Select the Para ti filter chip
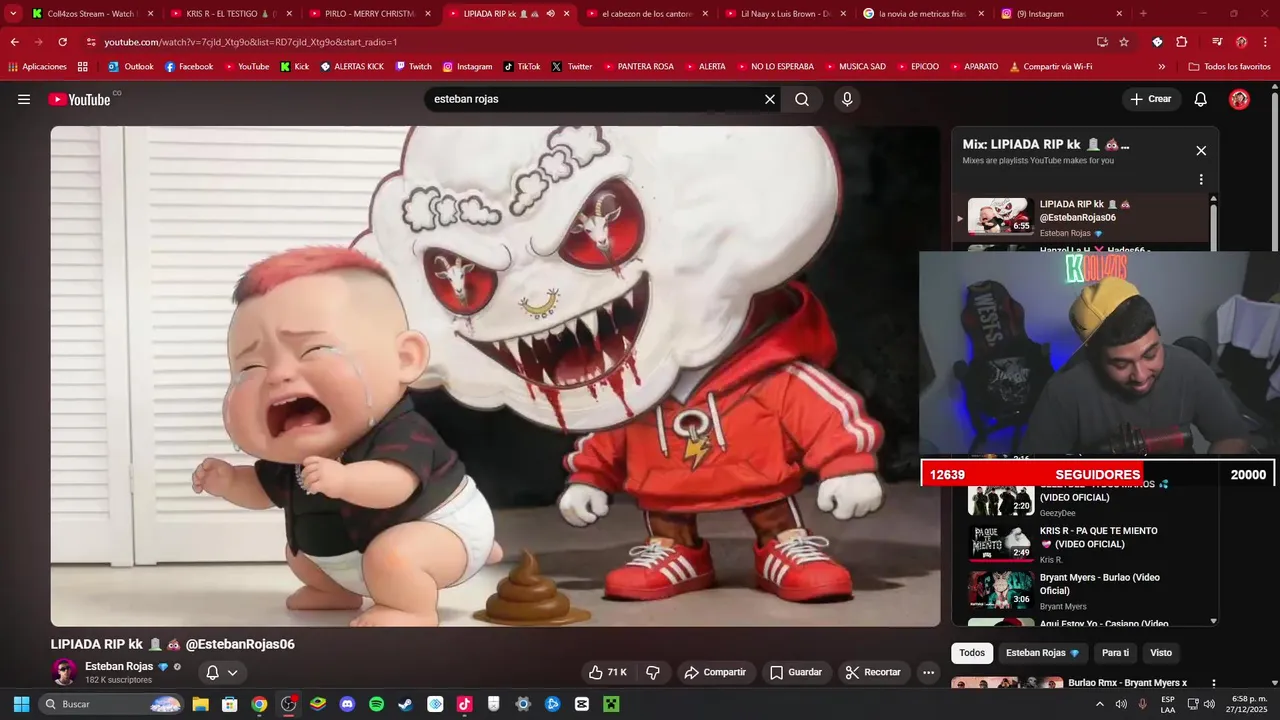This screenshot has height=720, width=1280. pyautogui.click(x=1115, y=653)
